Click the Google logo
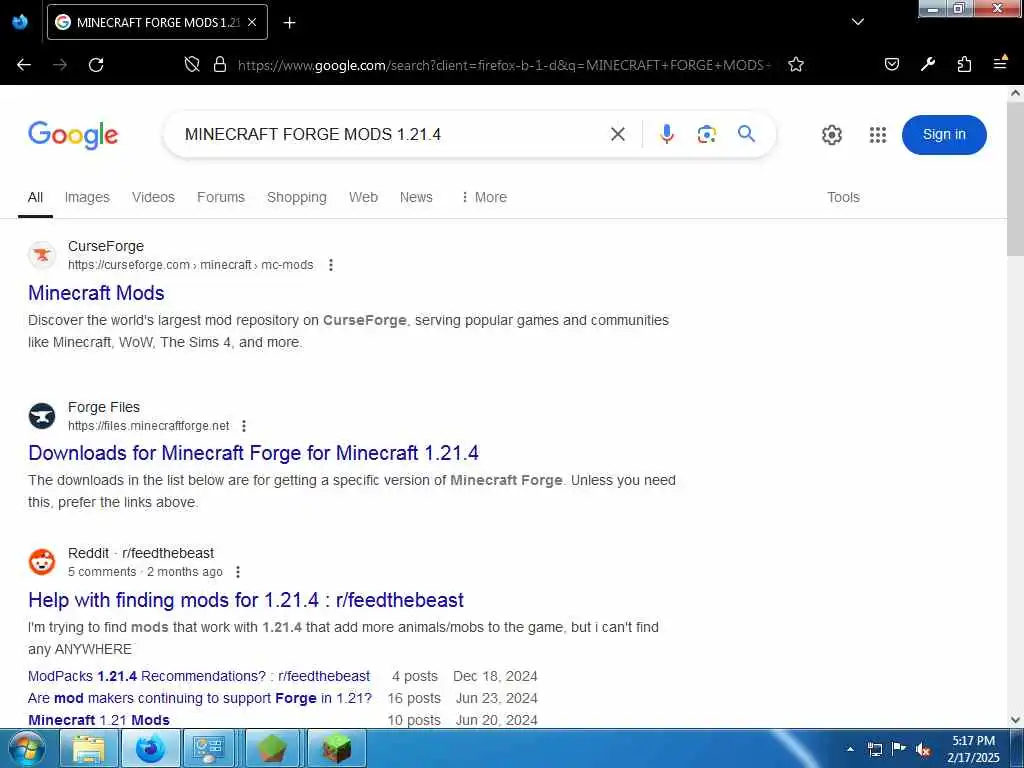 coord(73,135)
